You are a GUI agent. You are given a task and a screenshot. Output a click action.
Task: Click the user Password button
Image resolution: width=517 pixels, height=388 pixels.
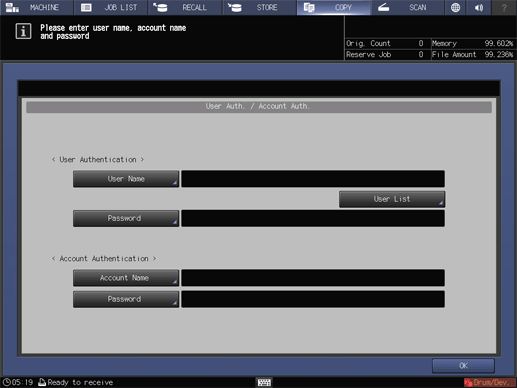(126, 218)
